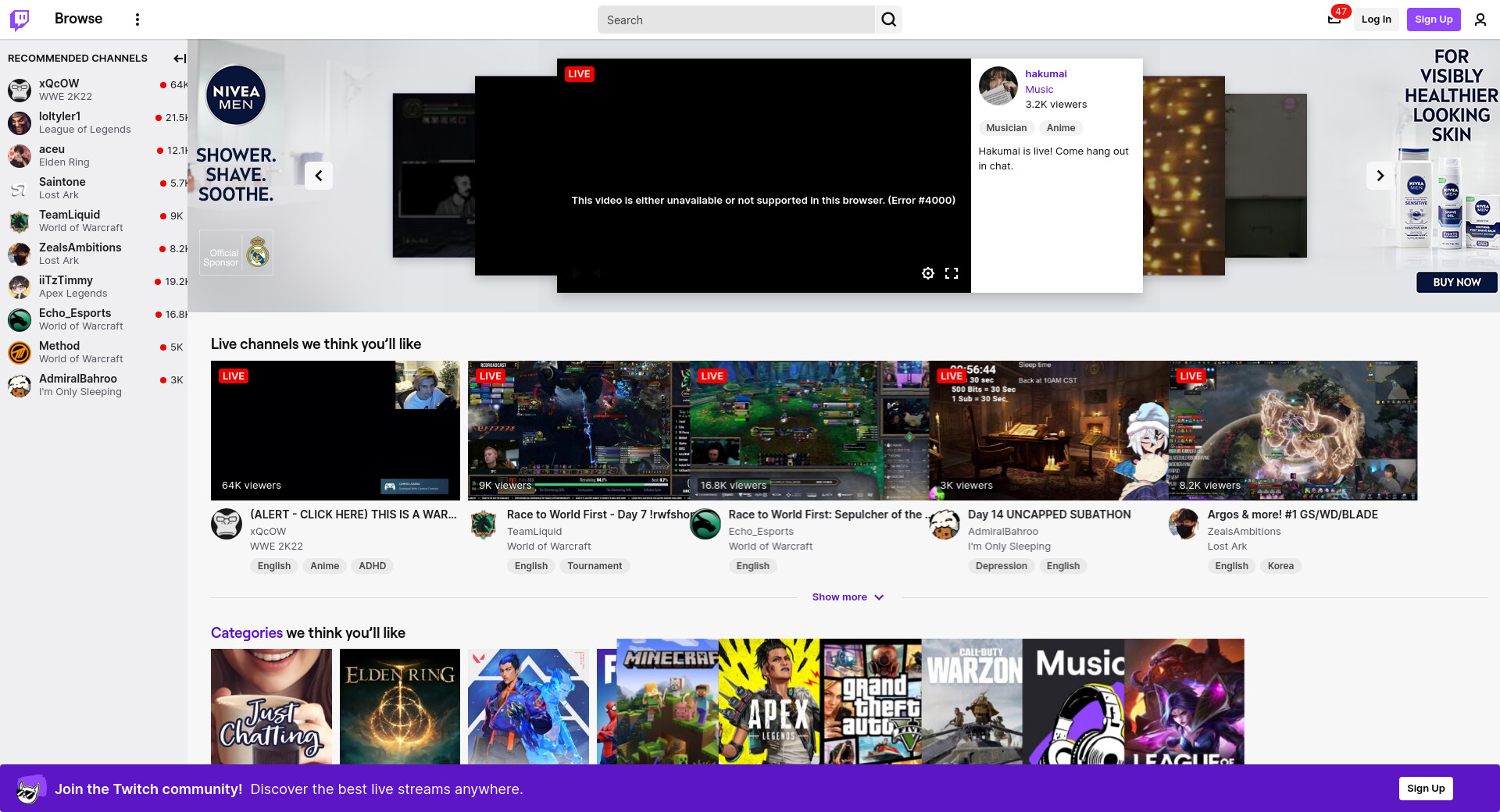Toggle fullscreen on the featured stream

[951, 273]
